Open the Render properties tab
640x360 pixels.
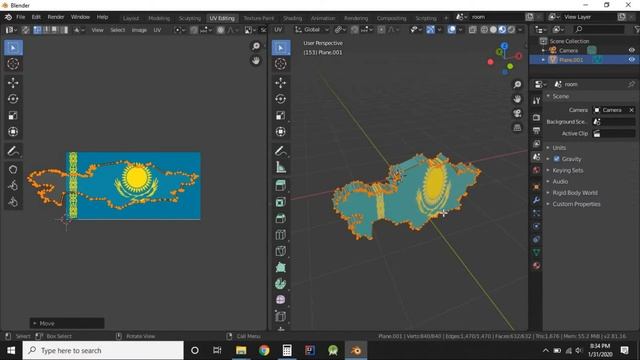[x=536, y=118]
